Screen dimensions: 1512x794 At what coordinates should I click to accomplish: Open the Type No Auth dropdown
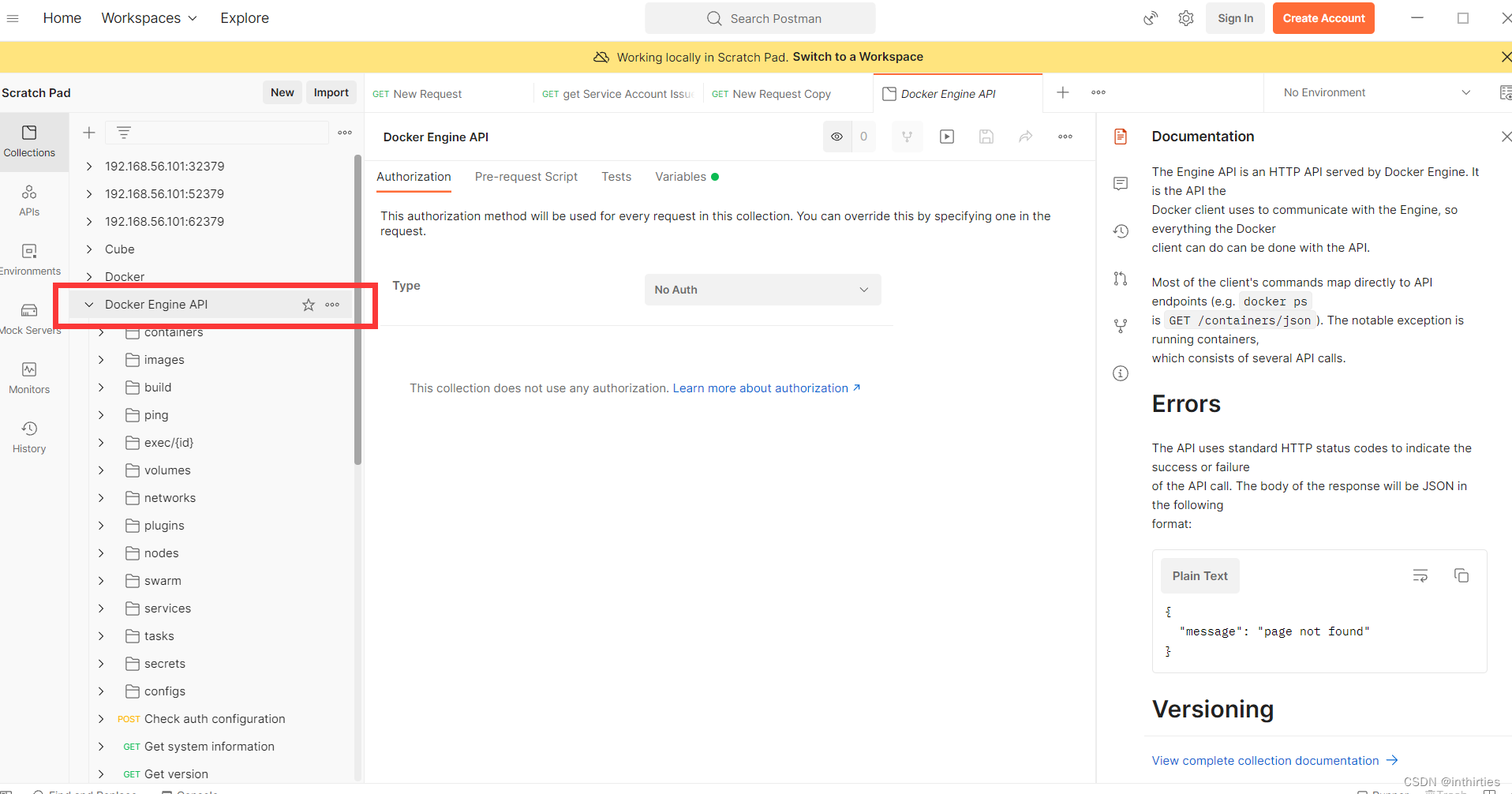coord(762,290)
